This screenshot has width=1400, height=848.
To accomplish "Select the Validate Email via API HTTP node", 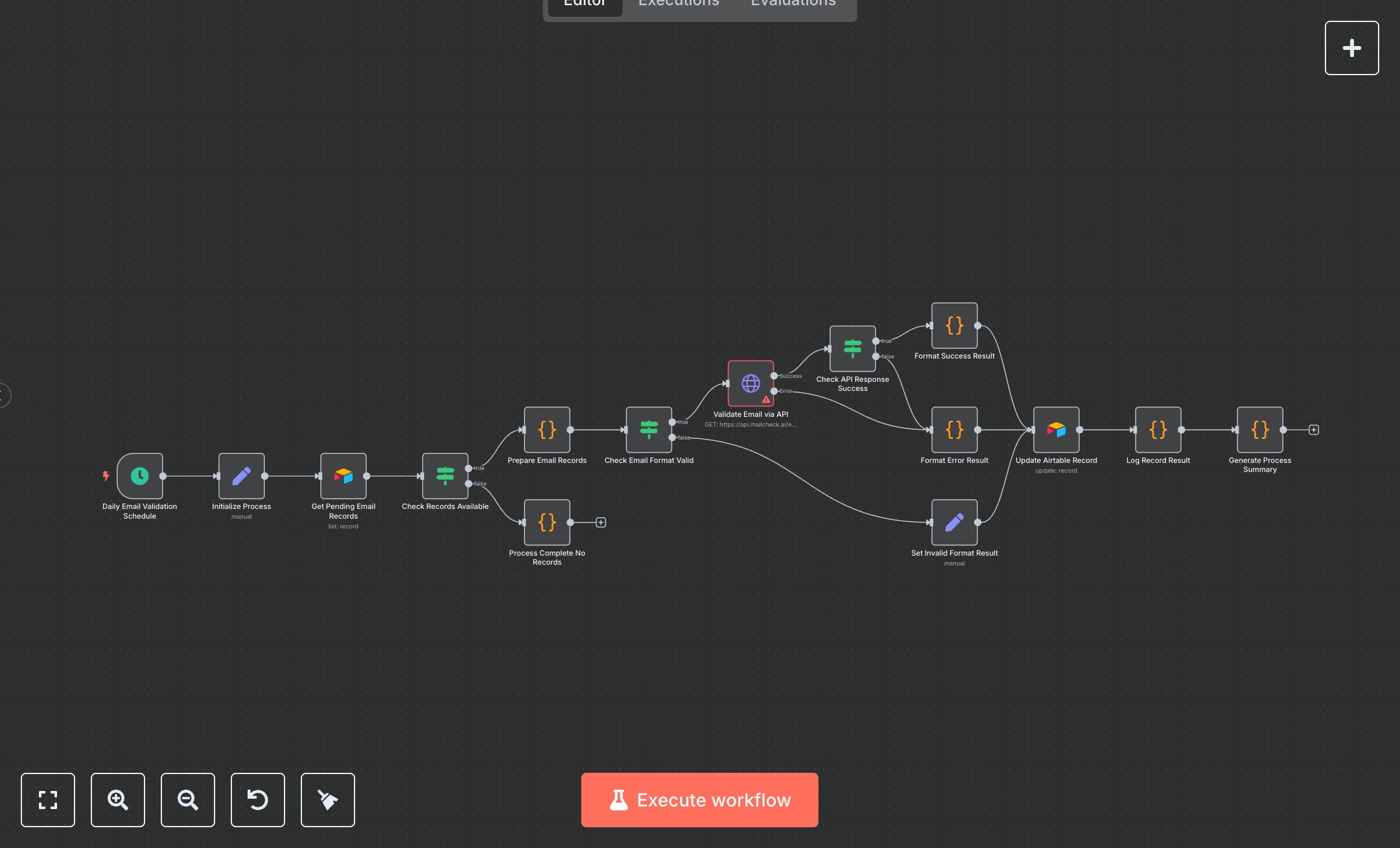I will point(751,383).
